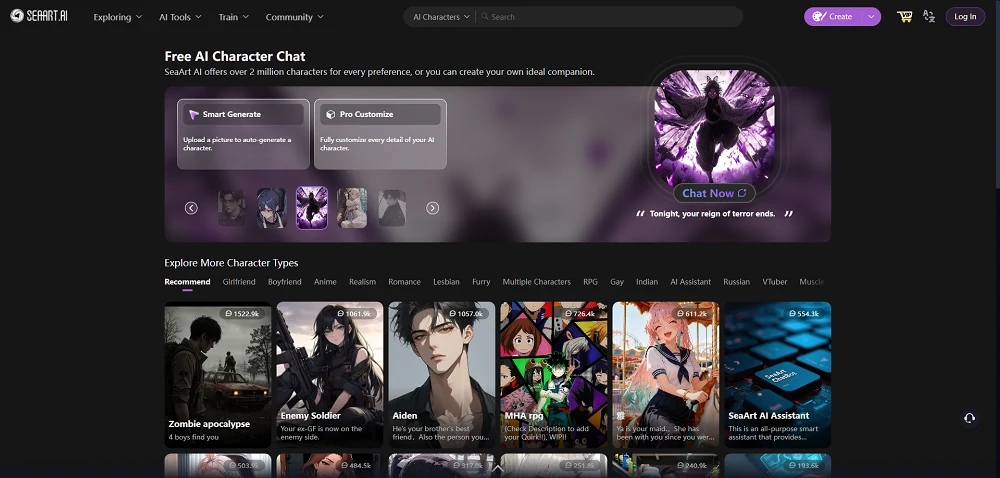Select the Russian tab

[737, 282]
